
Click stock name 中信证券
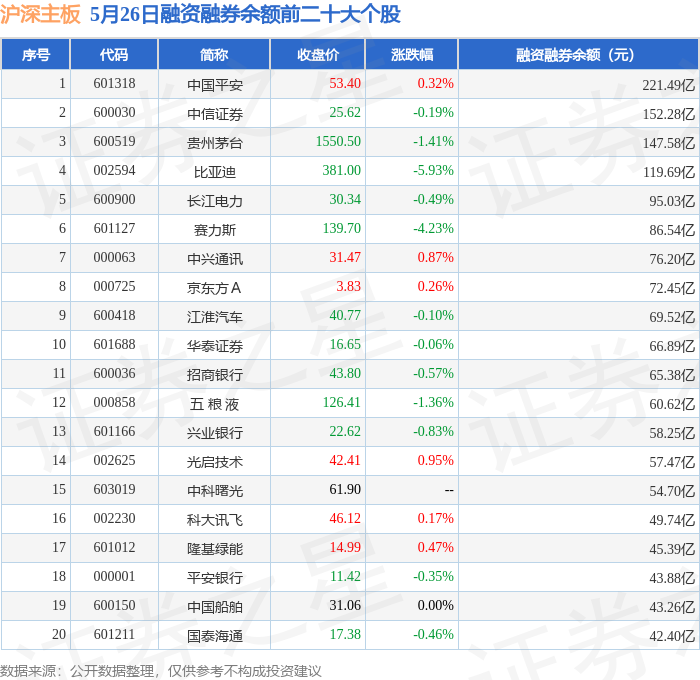coord(215,114)
